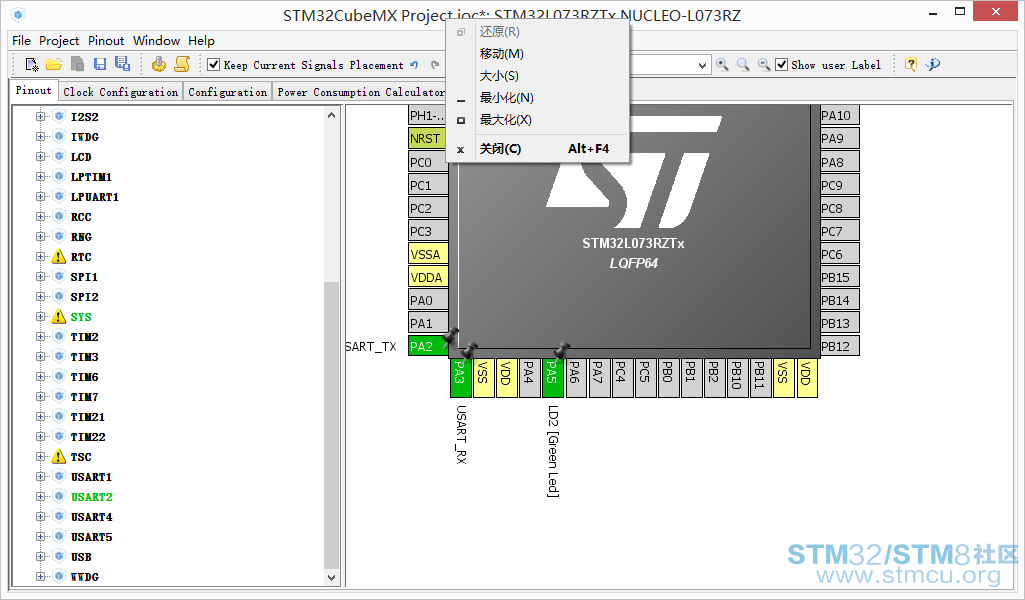This screenshot has width=1025, height=600.
Task: Expand the TIM21 tree node
Action: 41,417
